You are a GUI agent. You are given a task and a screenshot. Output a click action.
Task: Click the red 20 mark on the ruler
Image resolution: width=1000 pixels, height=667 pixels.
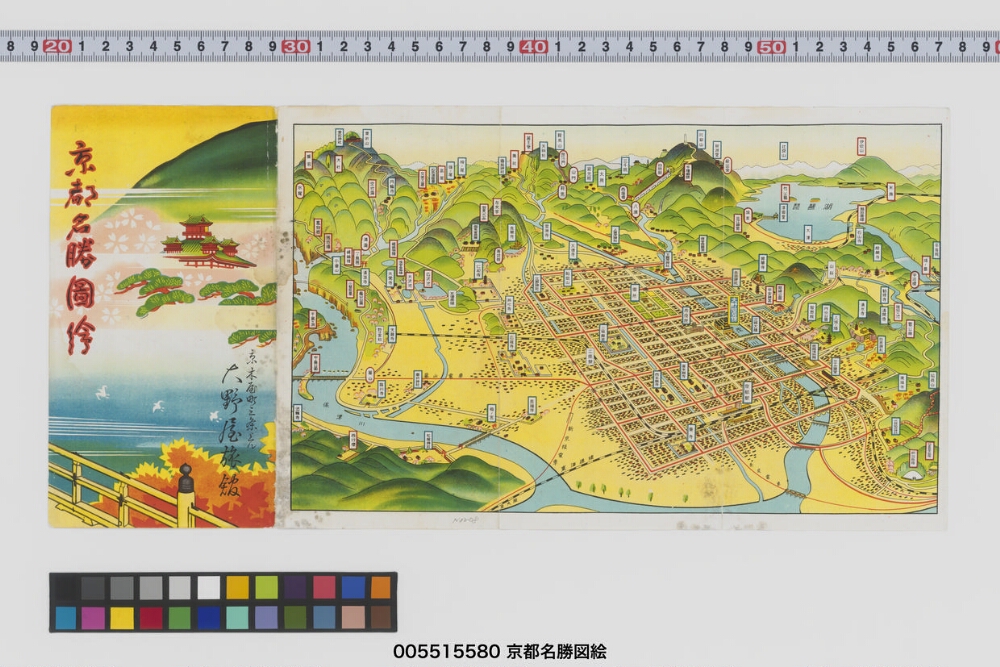point(57,46)
